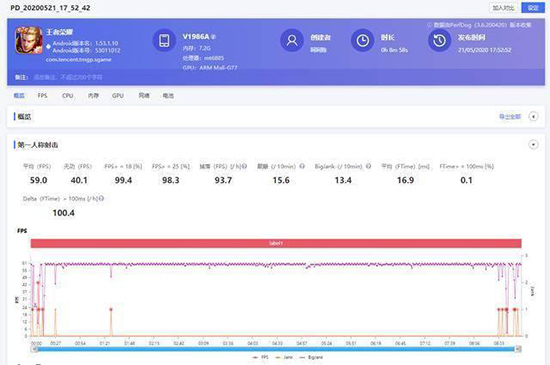Click the clock duration icon
Viewport: 550px width, 365px height.
362,40
